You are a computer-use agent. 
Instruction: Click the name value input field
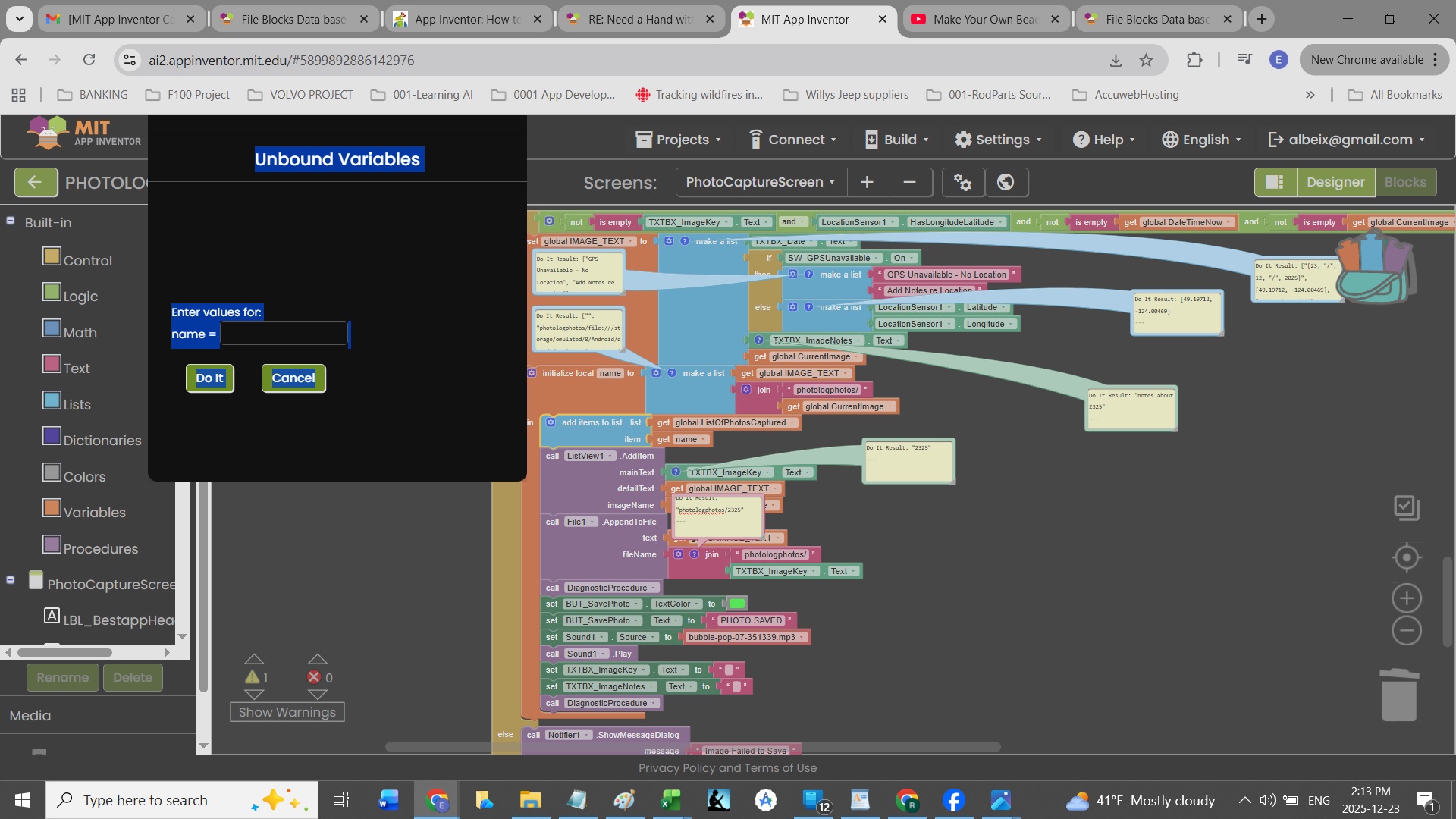click(284, 334)
